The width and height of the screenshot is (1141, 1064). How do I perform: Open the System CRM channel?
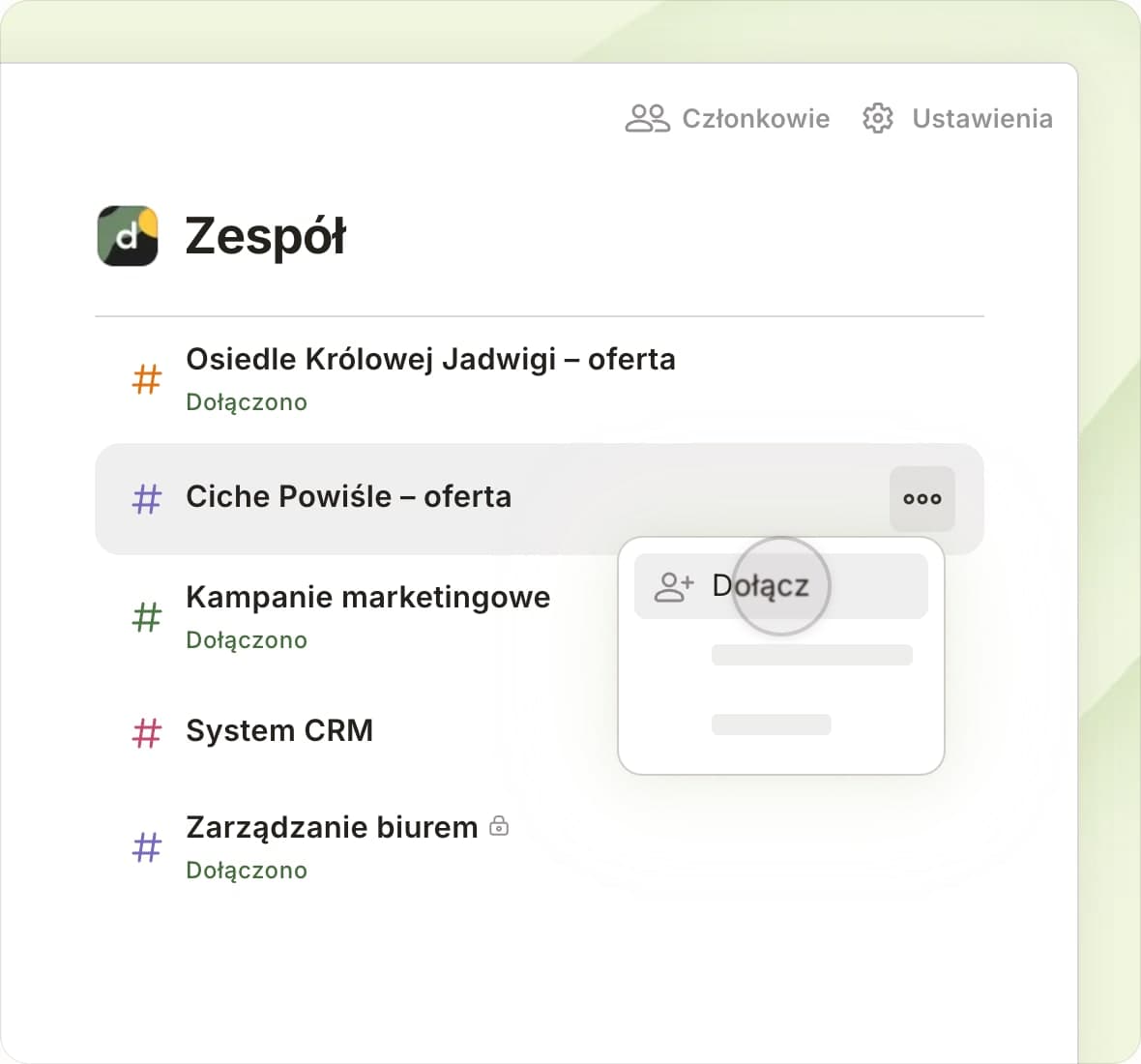pyautogui.click(x=279, y=730)
